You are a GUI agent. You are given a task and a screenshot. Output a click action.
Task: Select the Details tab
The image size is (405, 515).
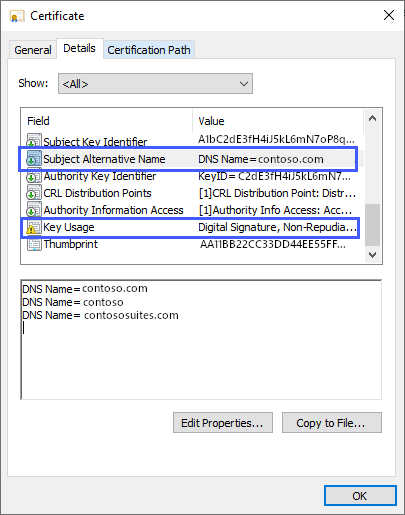coord(79,48)
